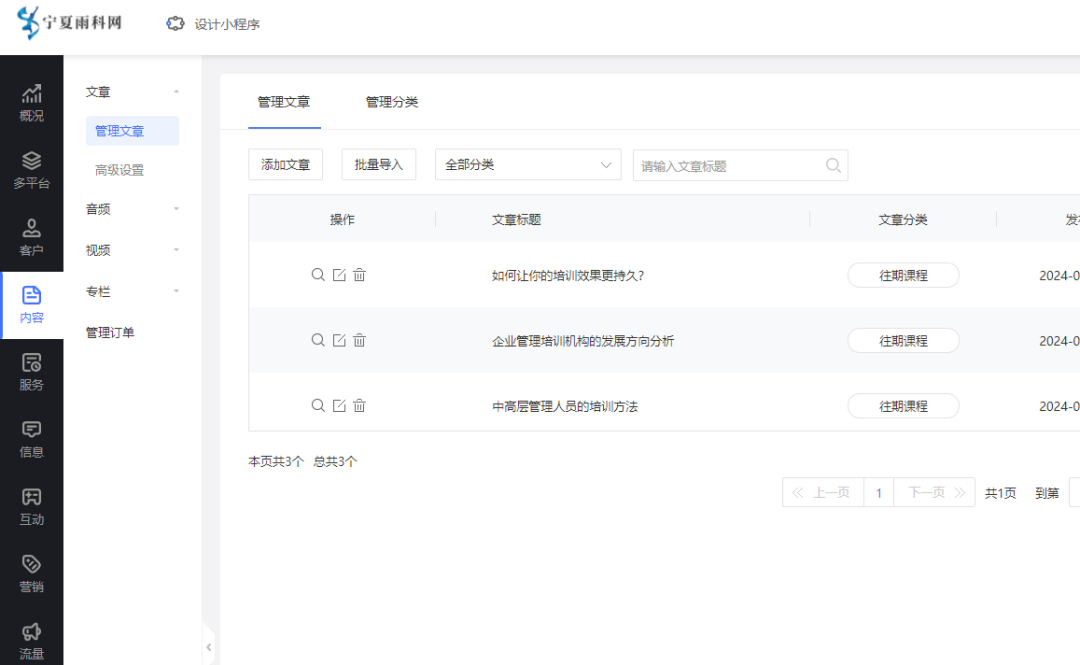
Task: Click the 批量导入 button
Action: point(379,165)
